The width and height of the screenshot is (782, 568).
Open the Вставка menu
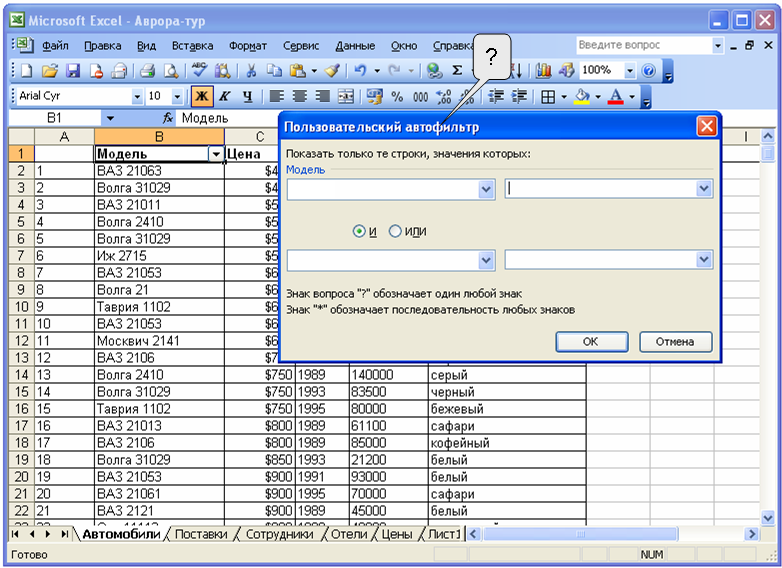point(193,46)
